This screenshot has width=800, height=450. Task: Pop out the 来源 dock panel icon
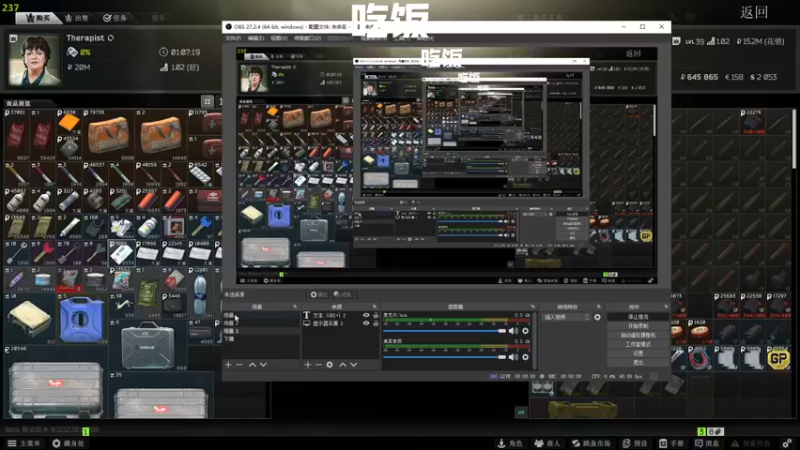pos(374,307)
